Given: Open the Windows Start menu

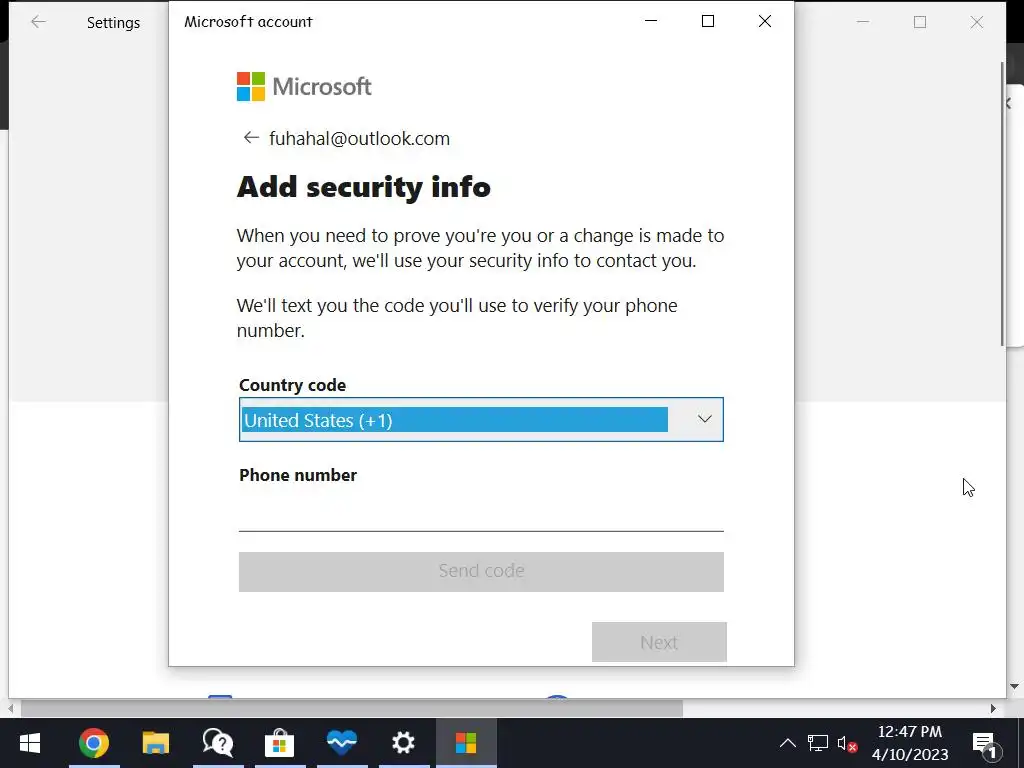Looking at the screenshot, I should (x=29, y=743).
